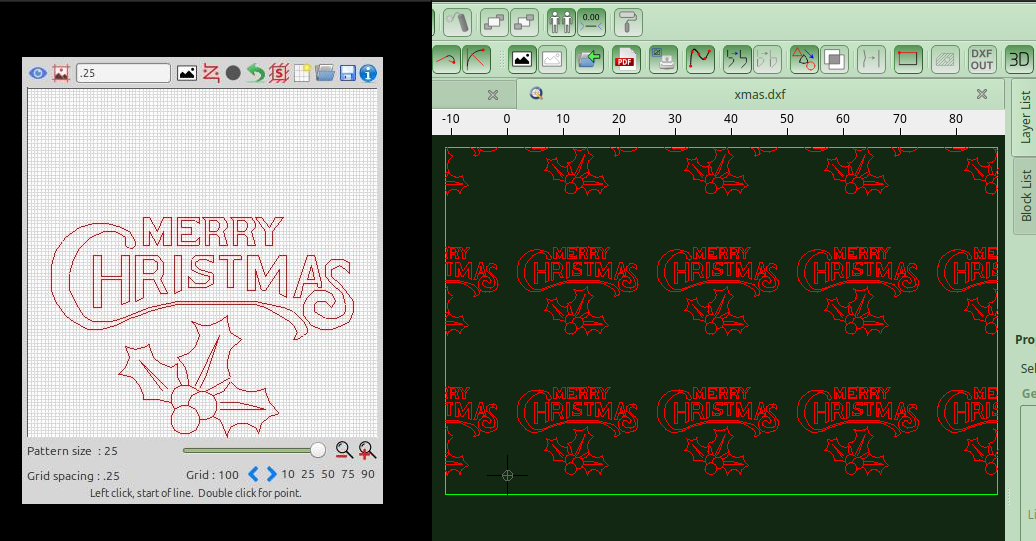Click the greyed bracket-arrow toolbar icon
This screenshot has height=541, width=1036.
[x=871, y=59]
